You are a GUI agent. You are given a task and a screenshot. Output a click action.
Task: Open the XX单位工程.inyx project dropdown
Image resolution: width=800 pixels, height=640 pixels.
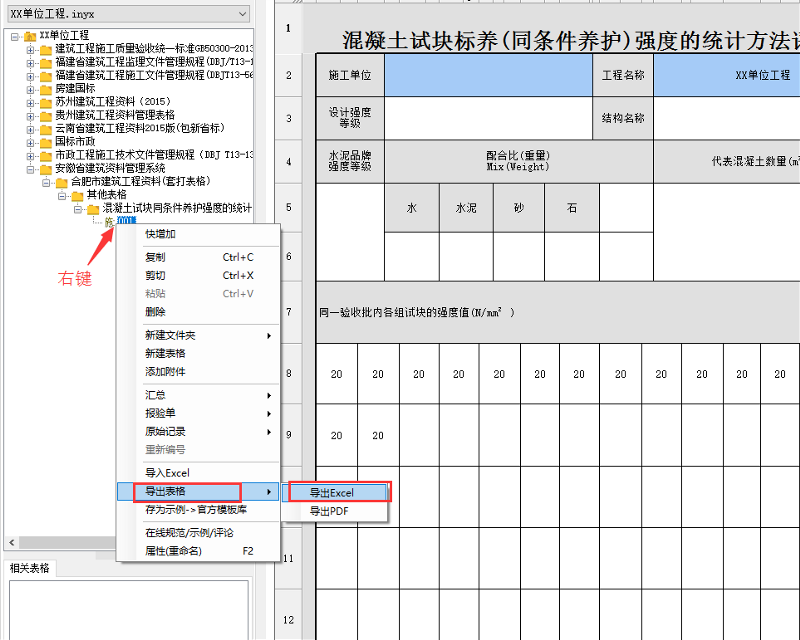point(241,13)
